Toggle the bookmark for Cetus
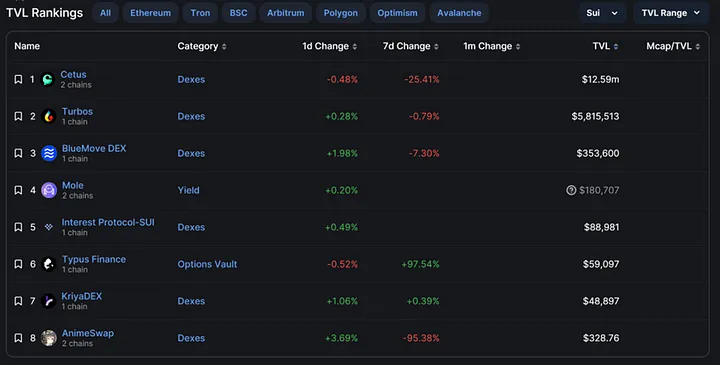 tap(18, 79)
